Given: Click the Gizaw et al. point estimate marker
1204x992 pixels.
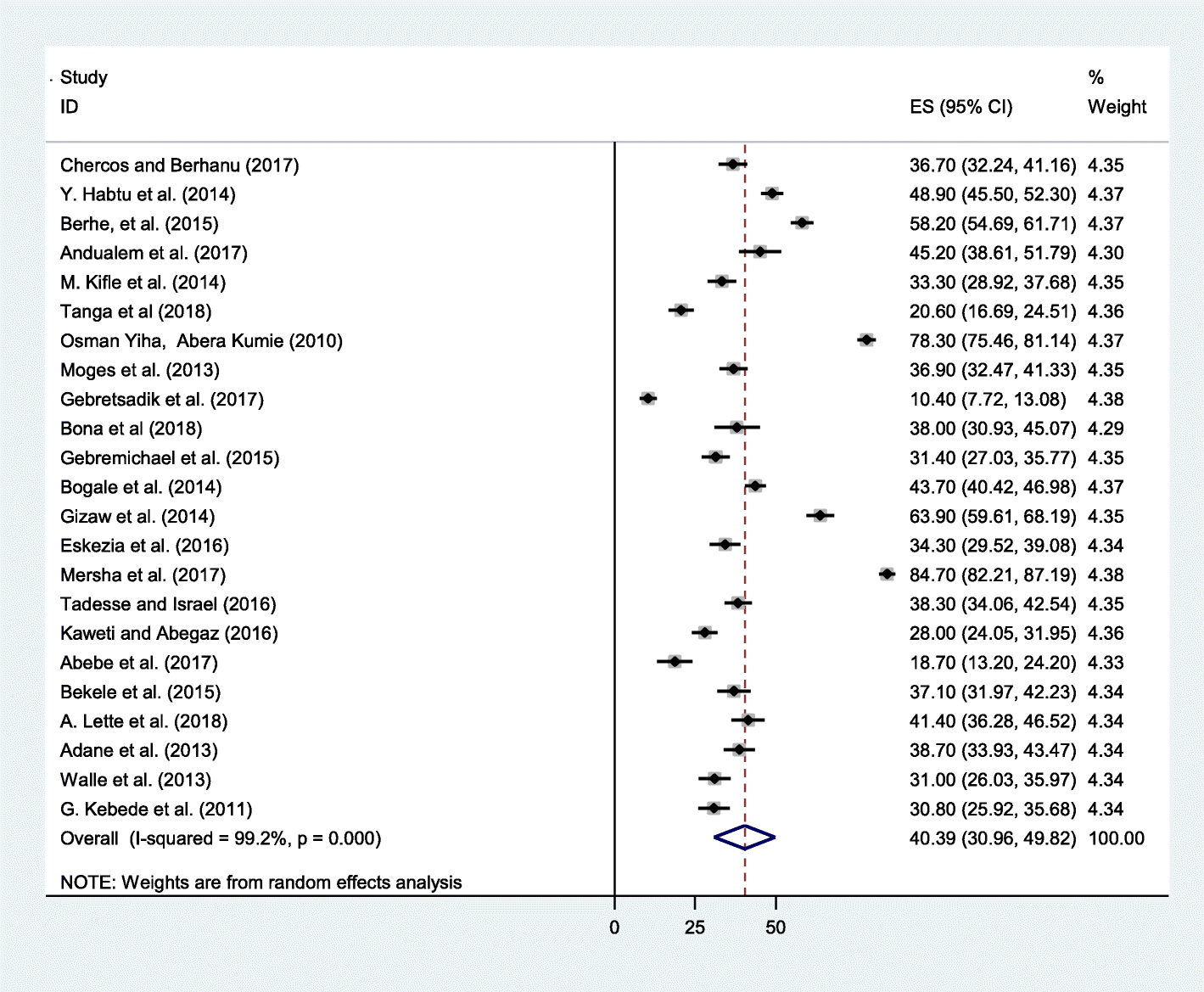Looking at the screenshot, I should pyautogui.click(x=820, y=515).
